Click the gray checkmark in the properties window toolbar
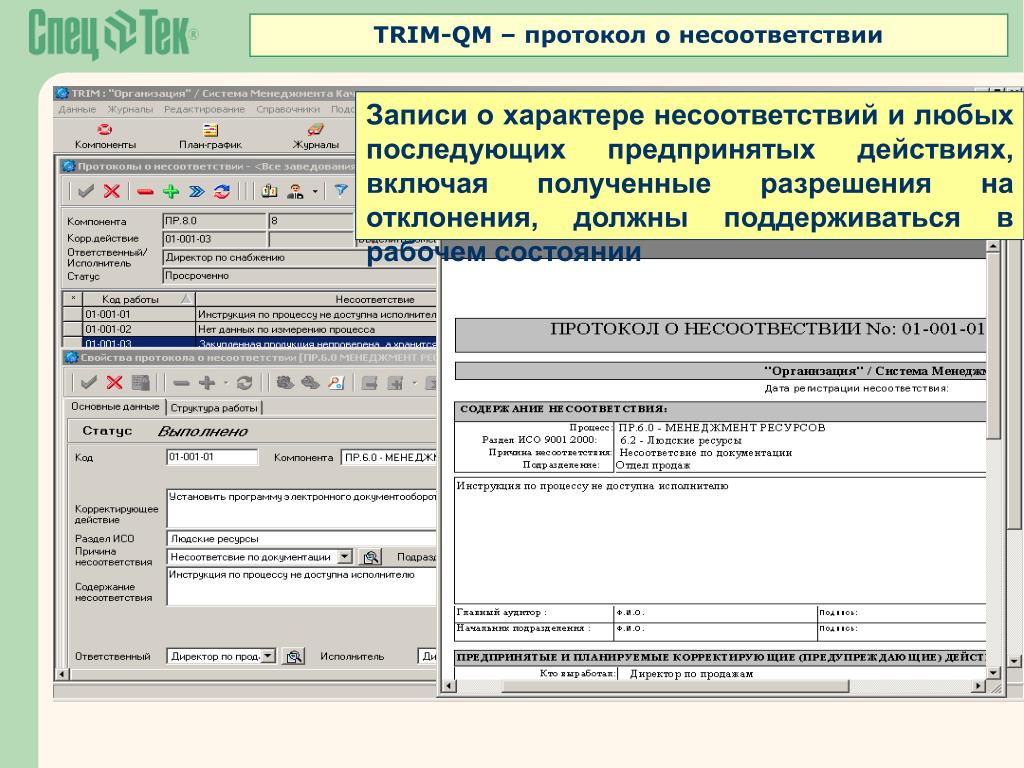 [89, 383]
